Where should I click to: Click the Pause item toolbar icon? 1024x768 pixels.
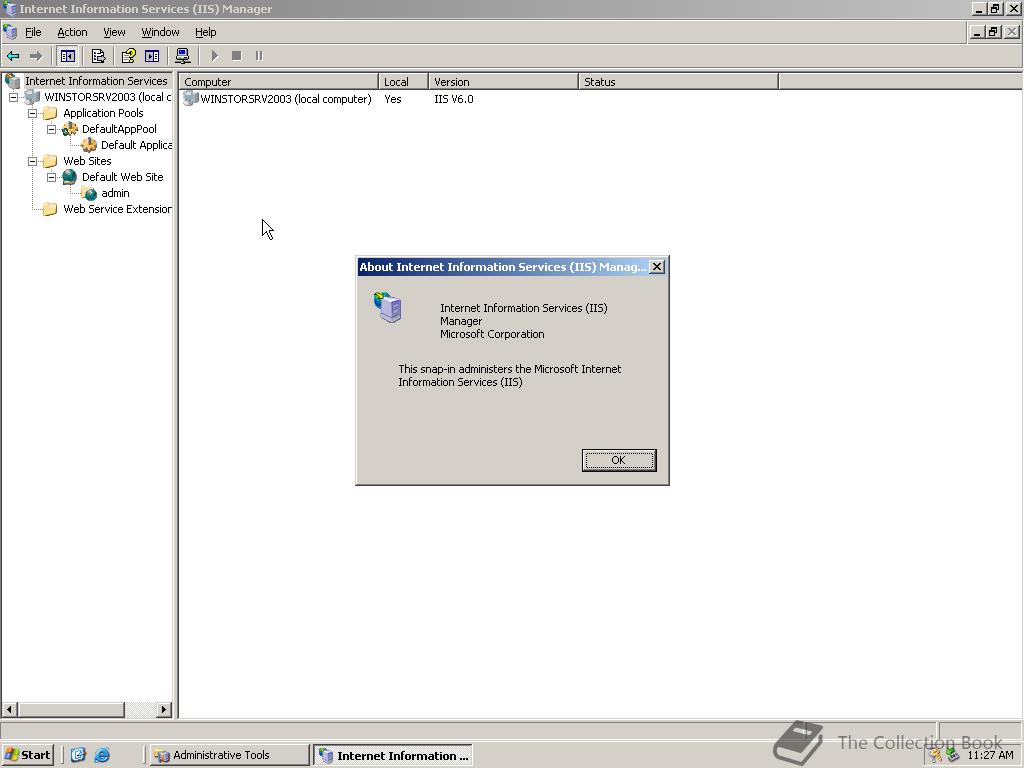coord(259,56)
